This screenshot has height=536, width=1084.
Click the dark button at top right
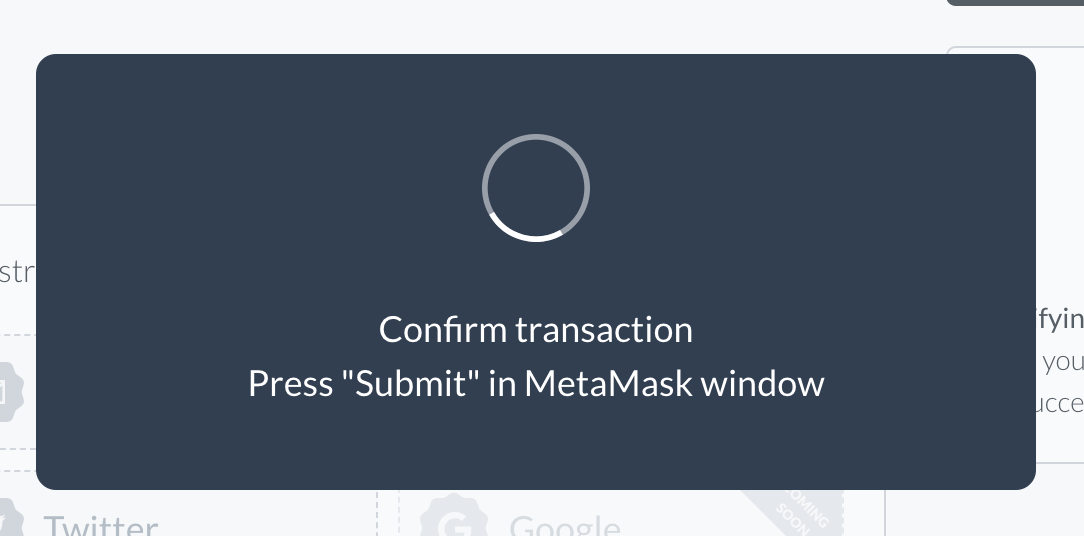(x=1015, y=3)
